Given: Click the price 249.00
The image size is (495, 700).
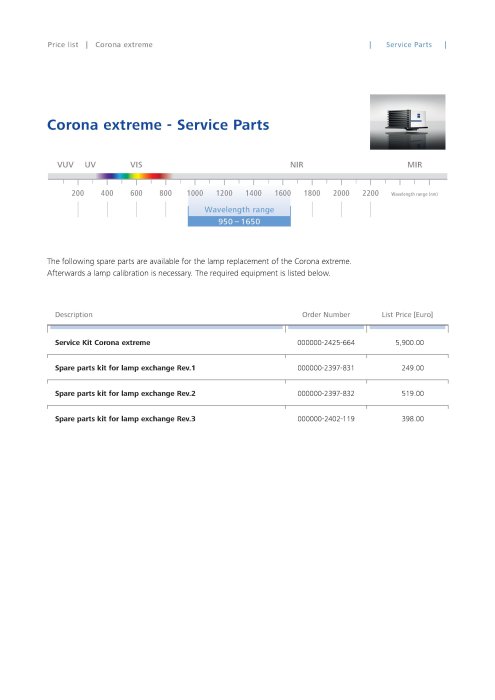Looking at the screenshot, I should point(413,368).
